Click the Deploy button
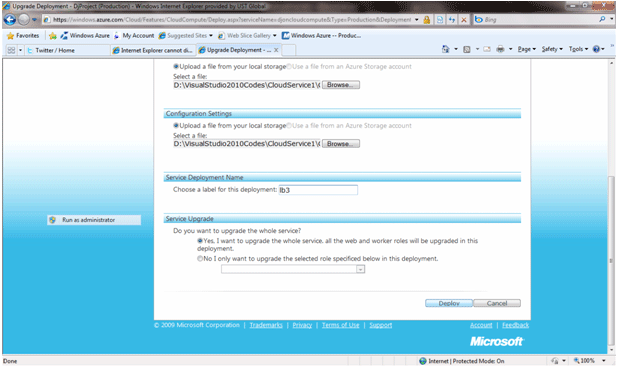 pos(449,303)
